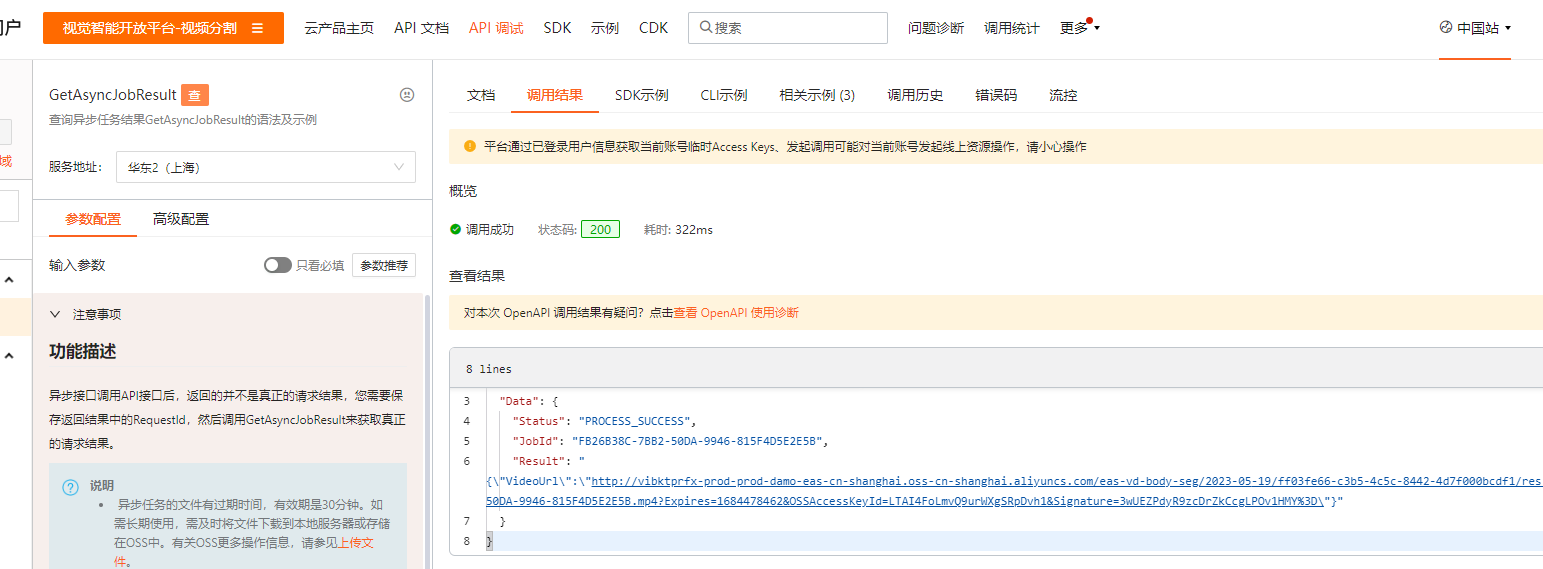This screenshot has width=1543, height=569.
Task: Click the help icon beside 说明
Action: 70,487
